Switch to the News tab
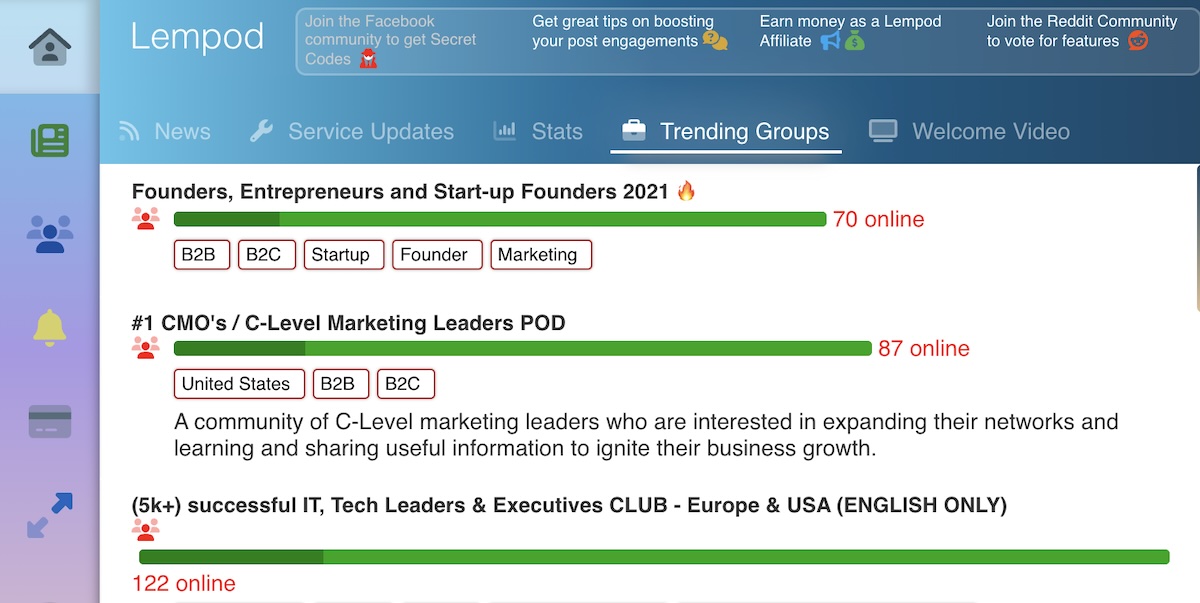1200x603 pixels. pos(182,131)
